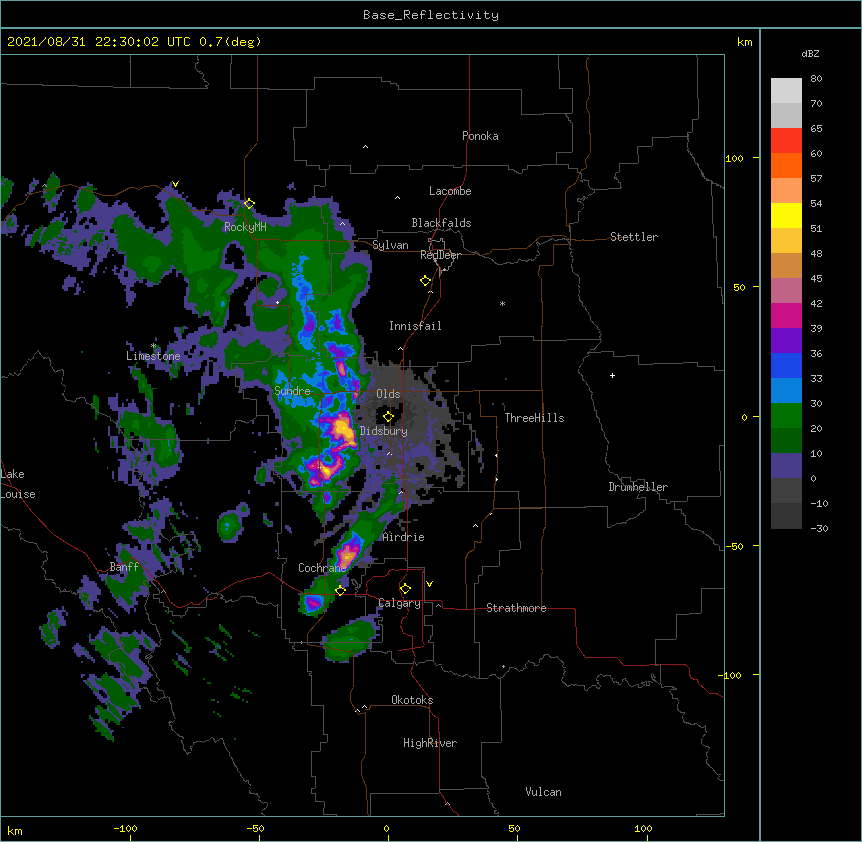Click the magenta 42 dBZ legend swatch

tap(786, 315)
